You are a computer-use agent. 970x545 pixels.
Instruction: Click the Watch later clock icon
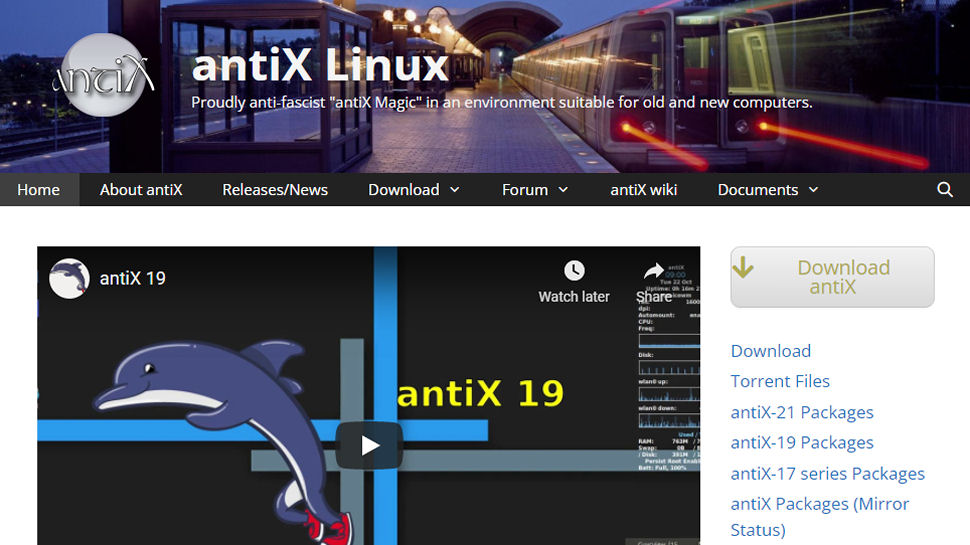pos(574,270)
